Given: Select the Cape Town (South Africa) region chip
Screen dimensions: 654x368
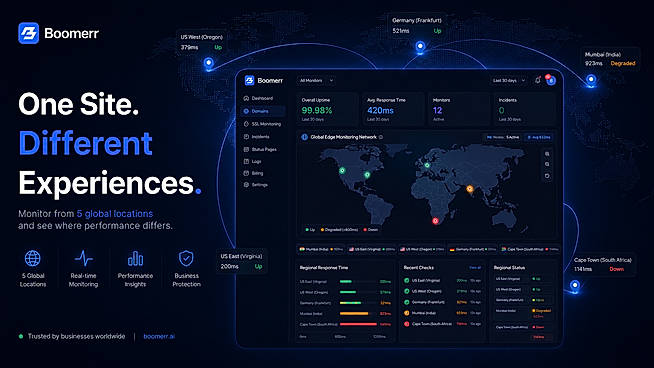Looking at the screenshot, I should click(x=529, y=249).
